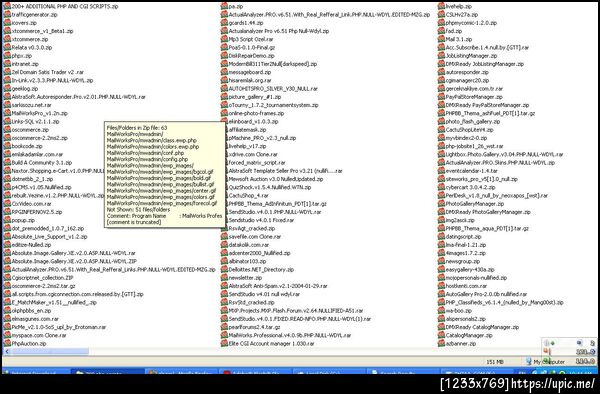The width and height of the screenshot is (600, 394).
Task: Click the archive icon beside livehelp.zip
Action: click(442, 7)
